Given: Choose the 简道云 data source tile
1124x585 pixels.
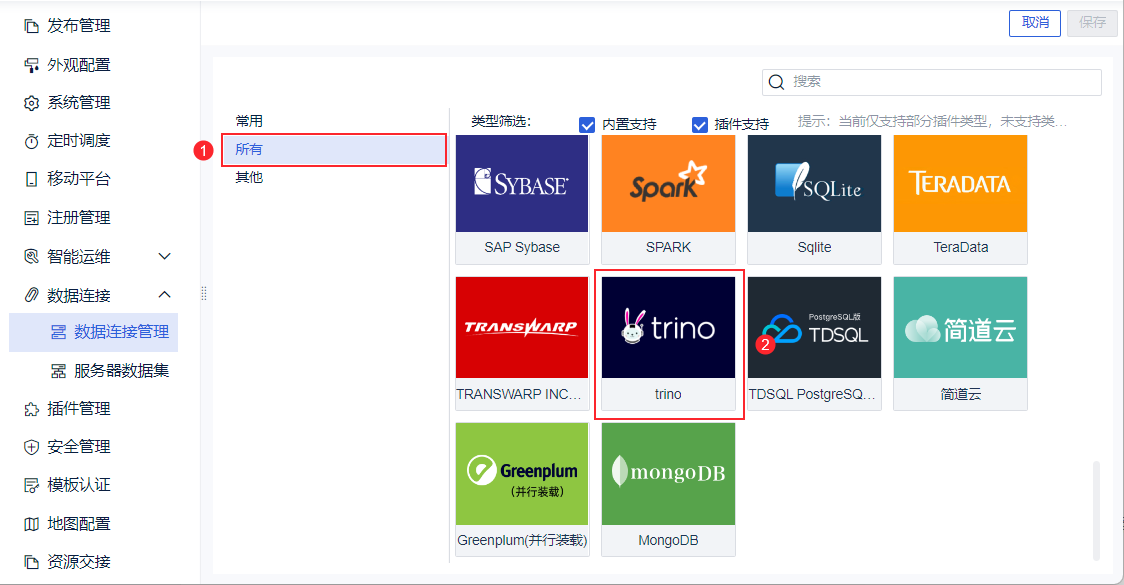Looking at the screenshot, I should coord(961,343).
